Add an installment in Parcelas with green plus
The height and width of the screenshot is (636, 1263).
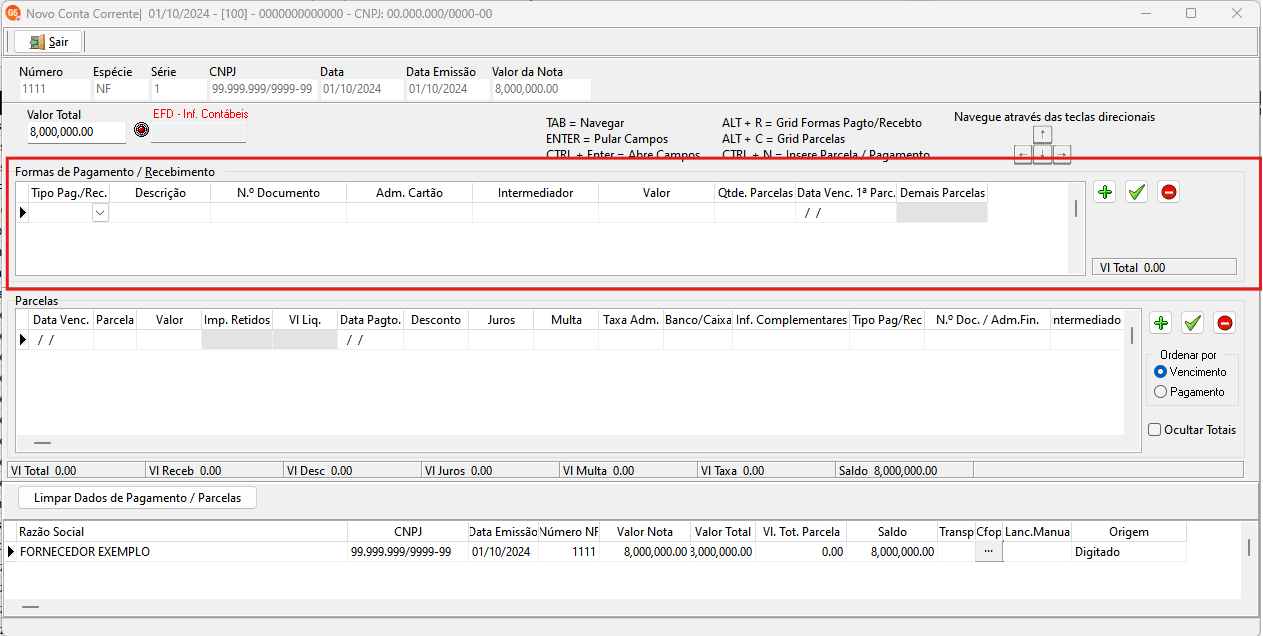pos(1161,322)
